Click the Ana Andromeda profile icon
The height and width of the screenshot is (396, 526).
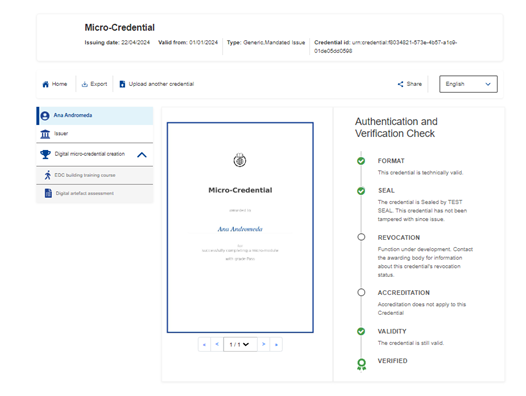(x=45, y=116)
